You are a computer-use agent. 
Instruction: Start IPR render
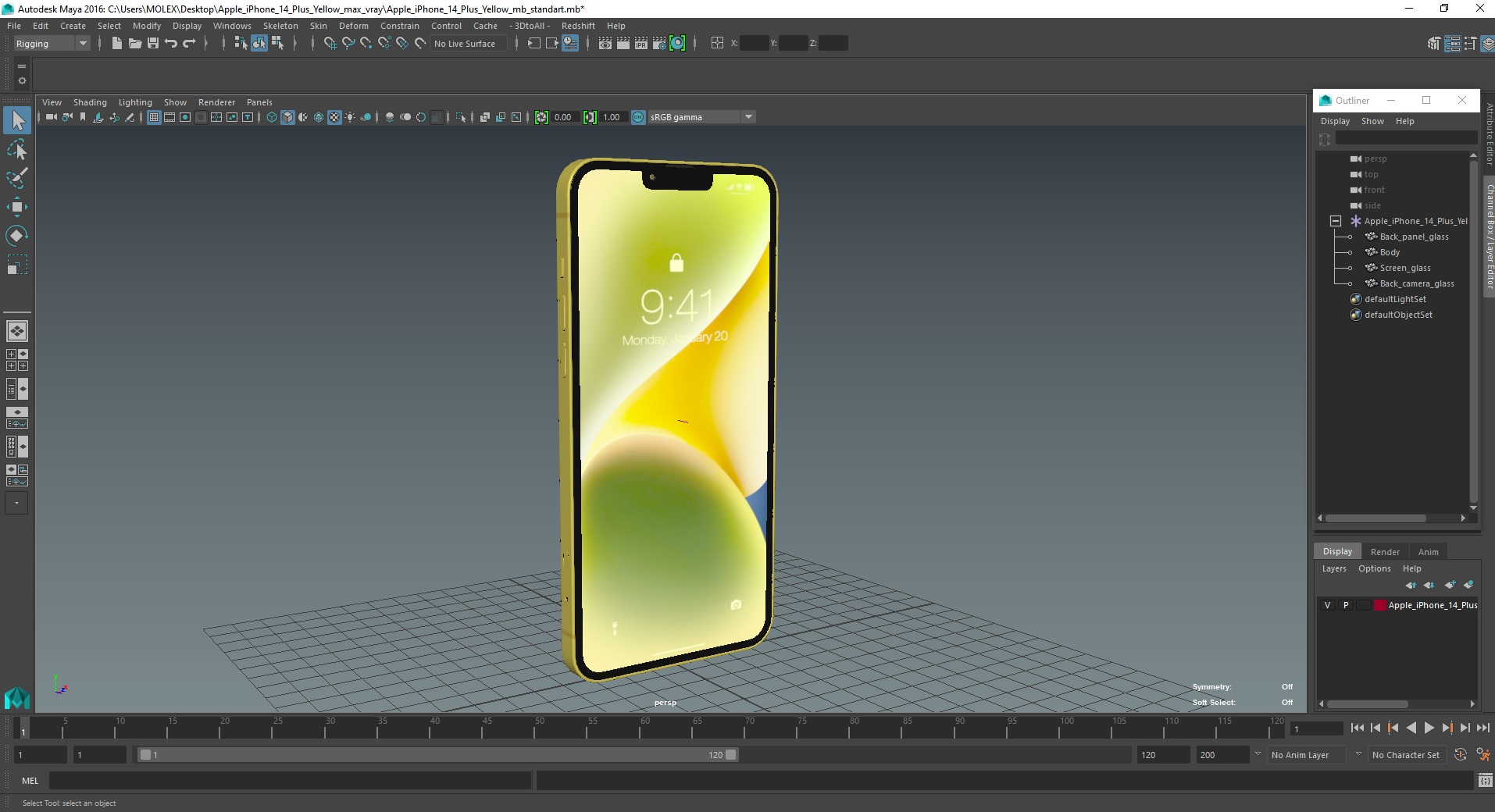[x=641, y=44]
